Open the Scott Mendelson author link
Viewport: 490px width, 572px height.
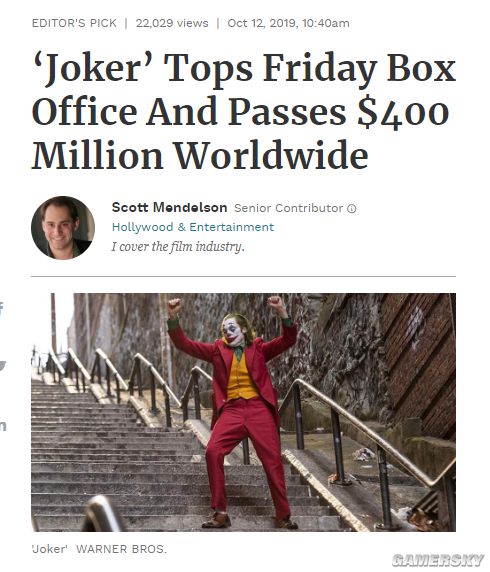coord(169,208)
